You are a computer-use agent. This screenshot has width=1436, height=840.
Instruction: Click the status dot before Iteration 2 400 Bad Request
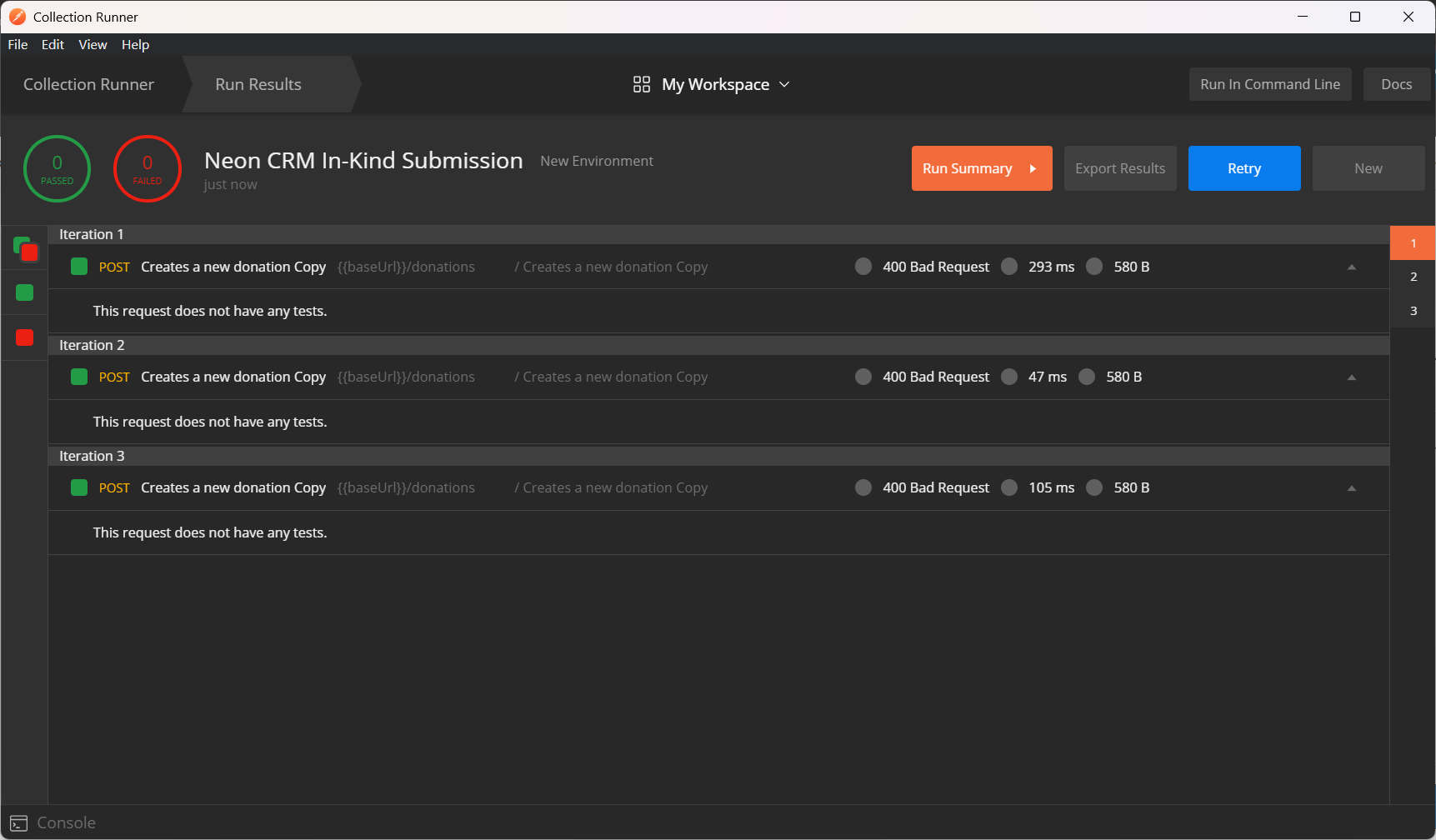pos(863,377)
